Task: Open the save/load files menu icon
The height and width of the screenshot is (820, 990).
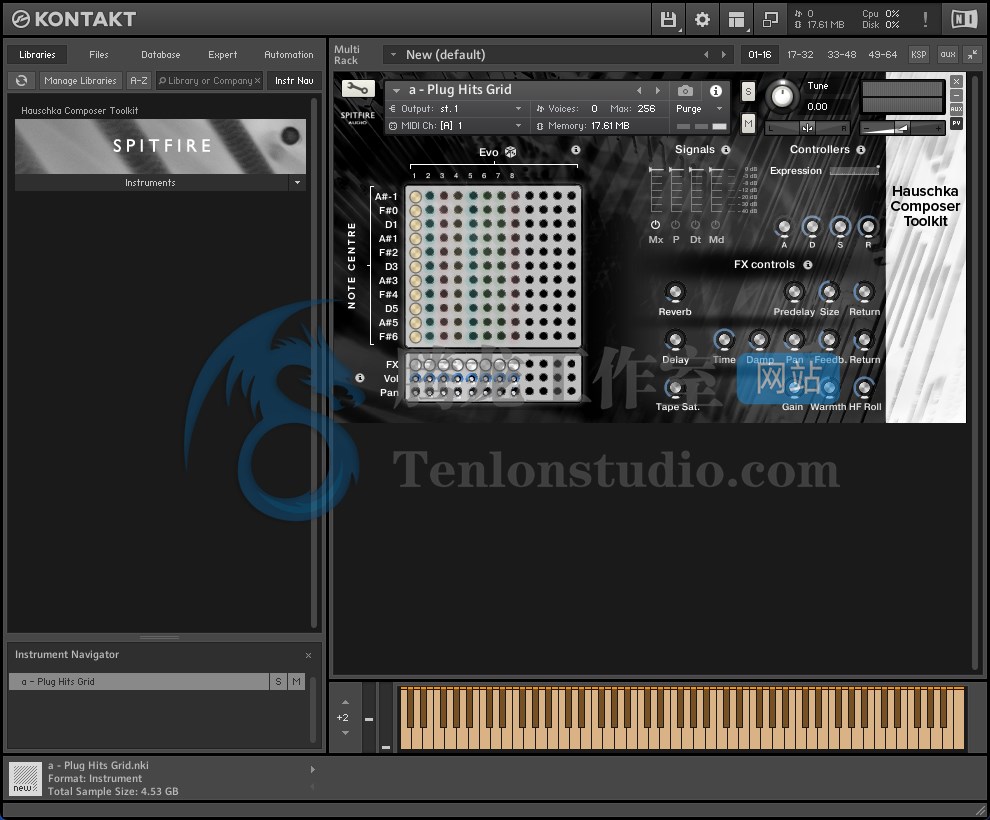Action: tap(668, 20)
